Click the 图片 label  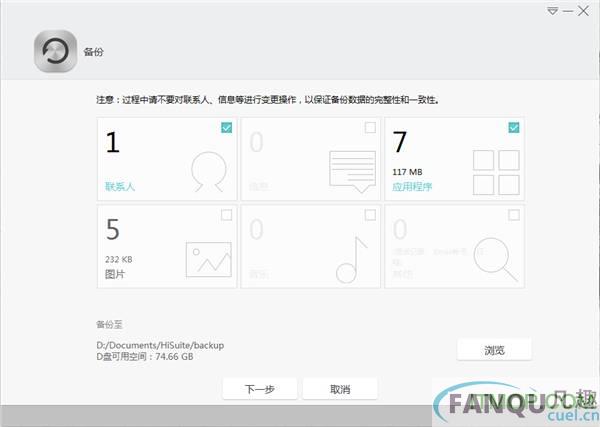coord(115,274)
